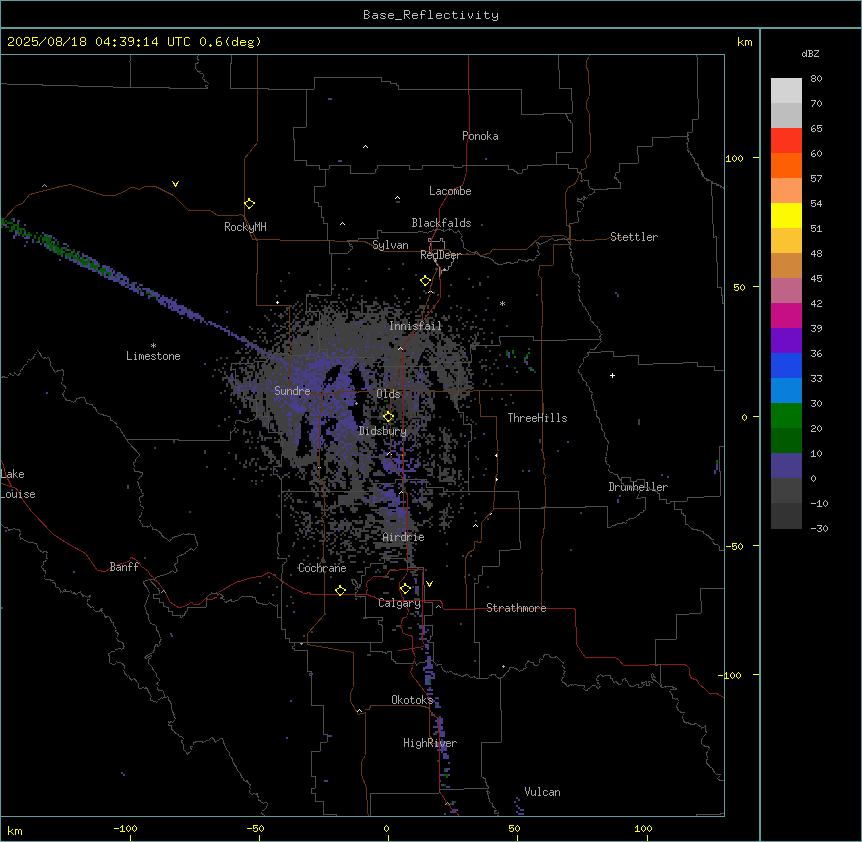Click the Blackfalds city label

coord(441,223)
